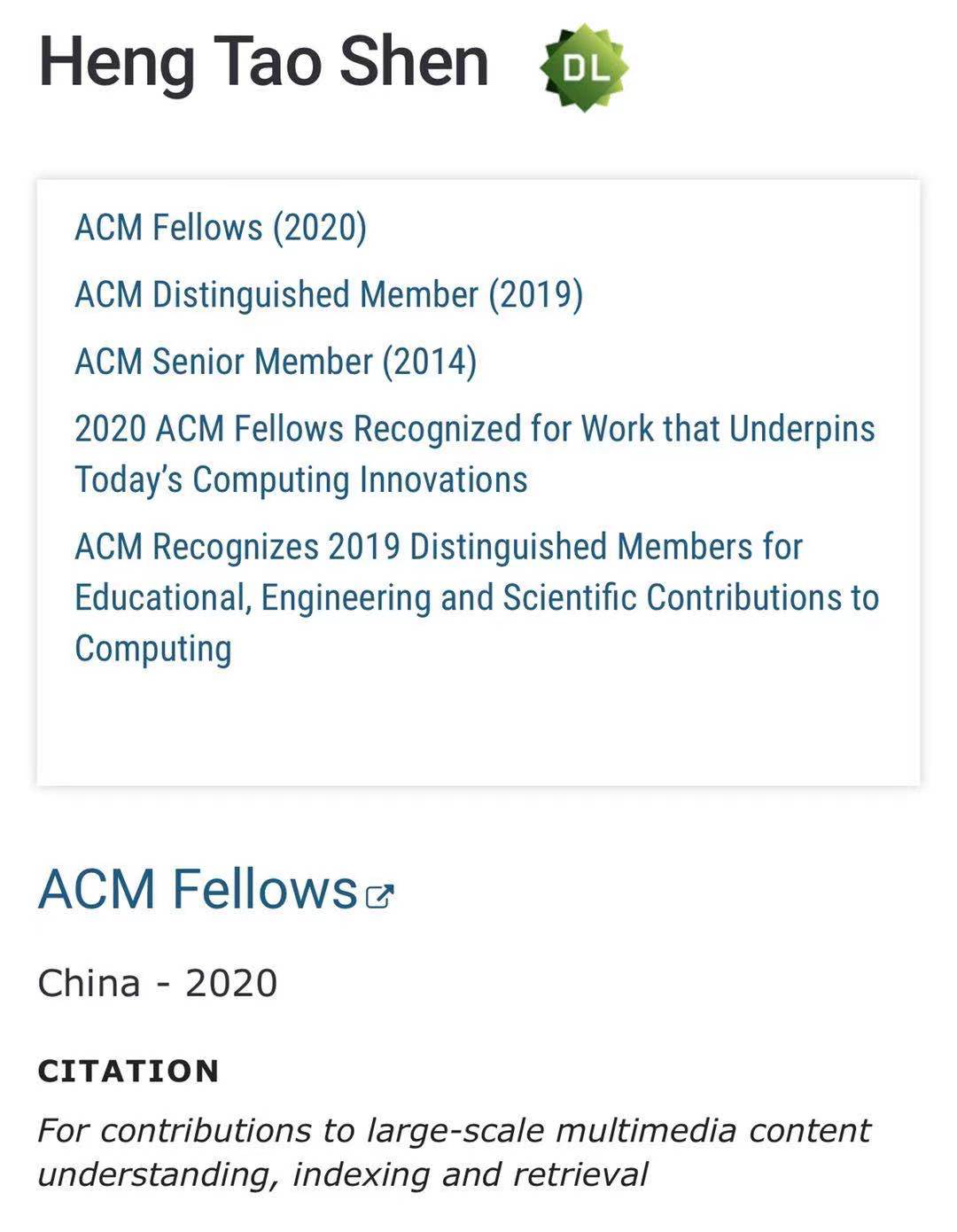Click the 'Today's Computing Innovations' link line
The height and width of the screenshot is (1232, 957).
[301, 480]
